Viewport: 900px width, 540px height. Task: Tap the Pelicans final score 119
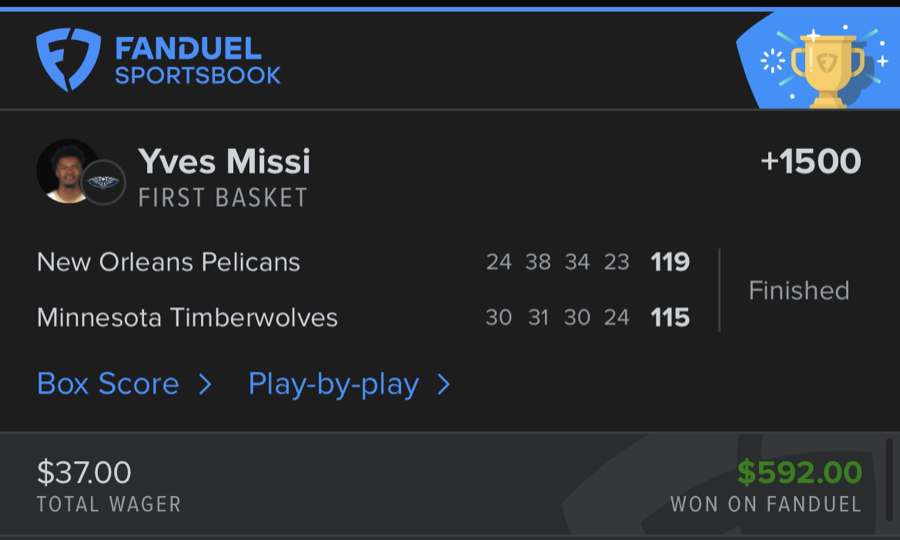tap(670, 262)
